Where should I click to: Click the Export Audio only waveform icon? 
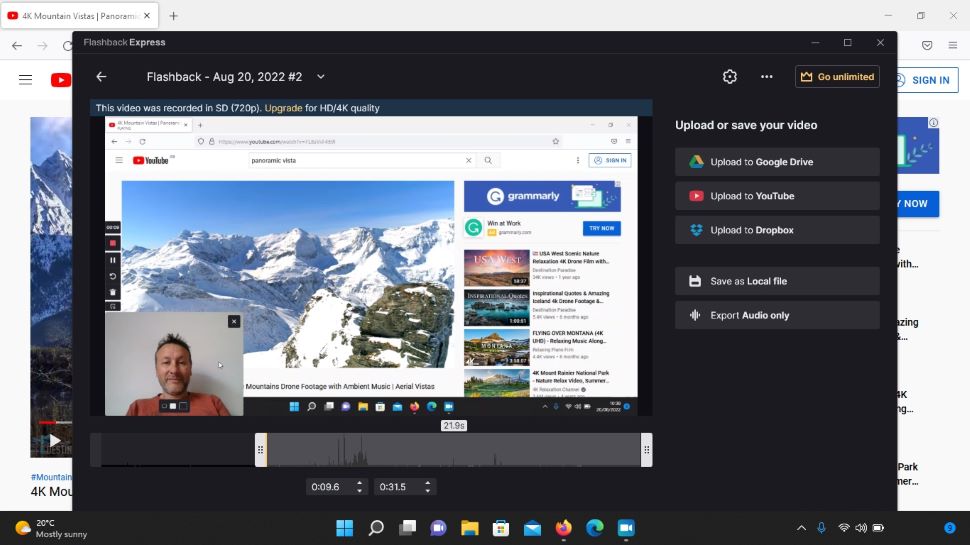(695, 315)
